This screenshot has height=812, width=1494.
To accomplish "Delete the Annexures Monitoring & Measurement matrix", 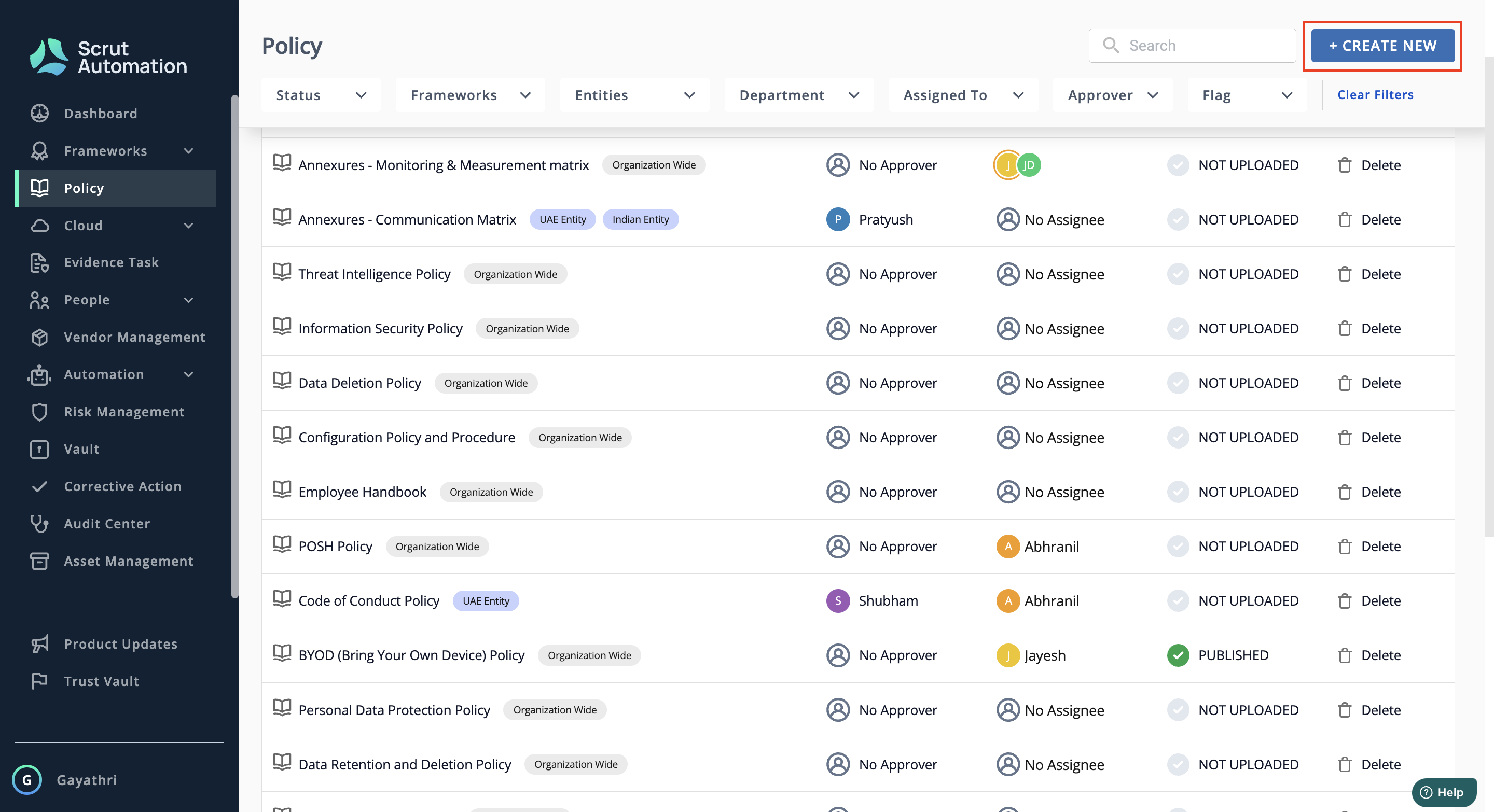I will pyautogui.click(x=1369, y=165).
